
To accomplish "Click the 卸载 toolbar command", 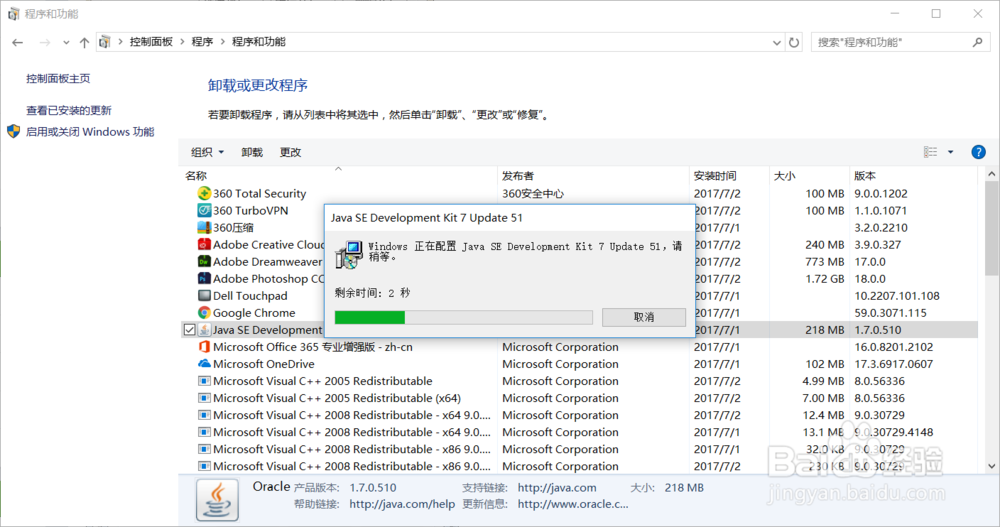I will pos(252,152).
